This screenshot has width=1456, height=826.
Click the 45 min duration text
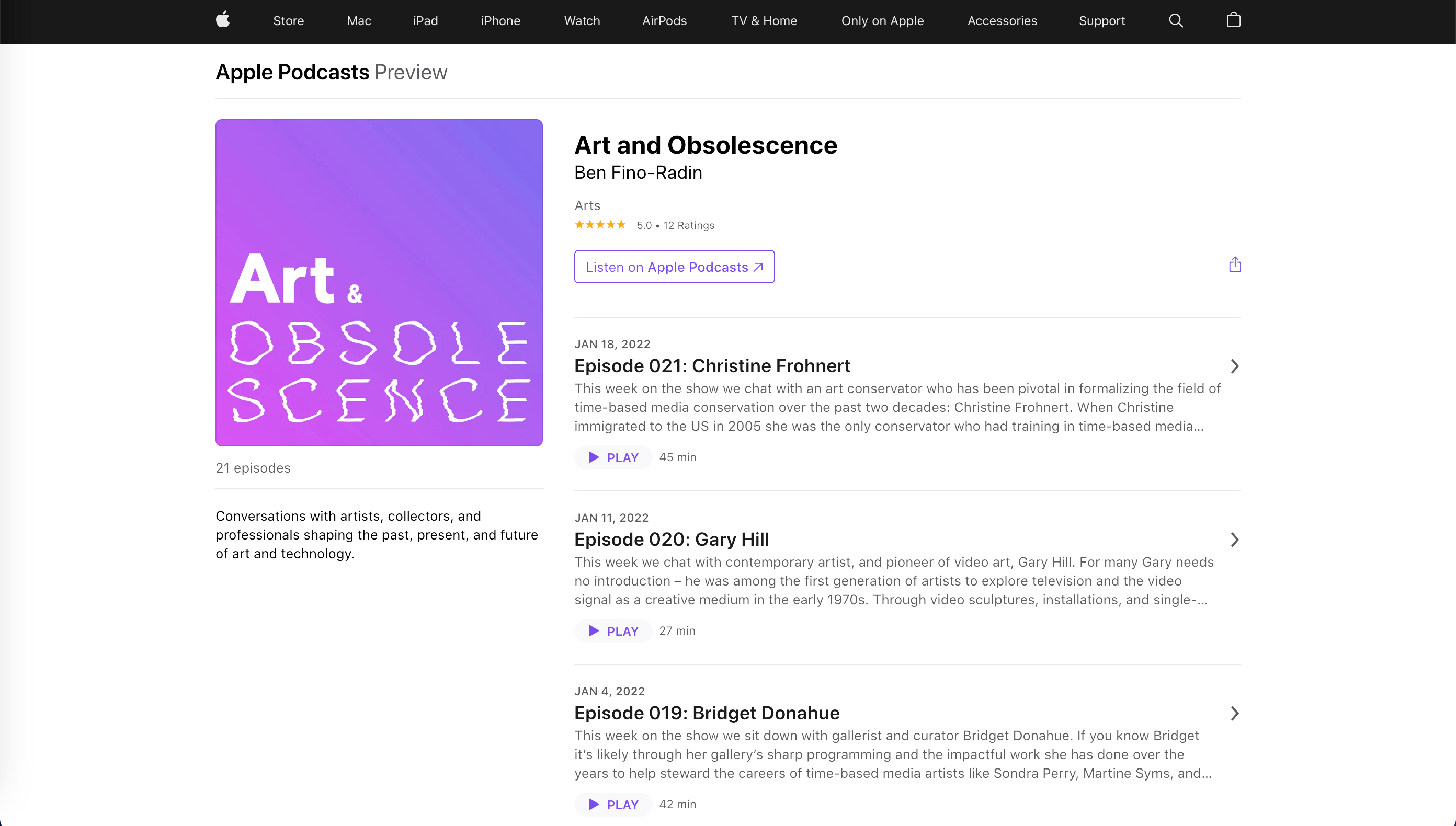(x=677, y=457)
